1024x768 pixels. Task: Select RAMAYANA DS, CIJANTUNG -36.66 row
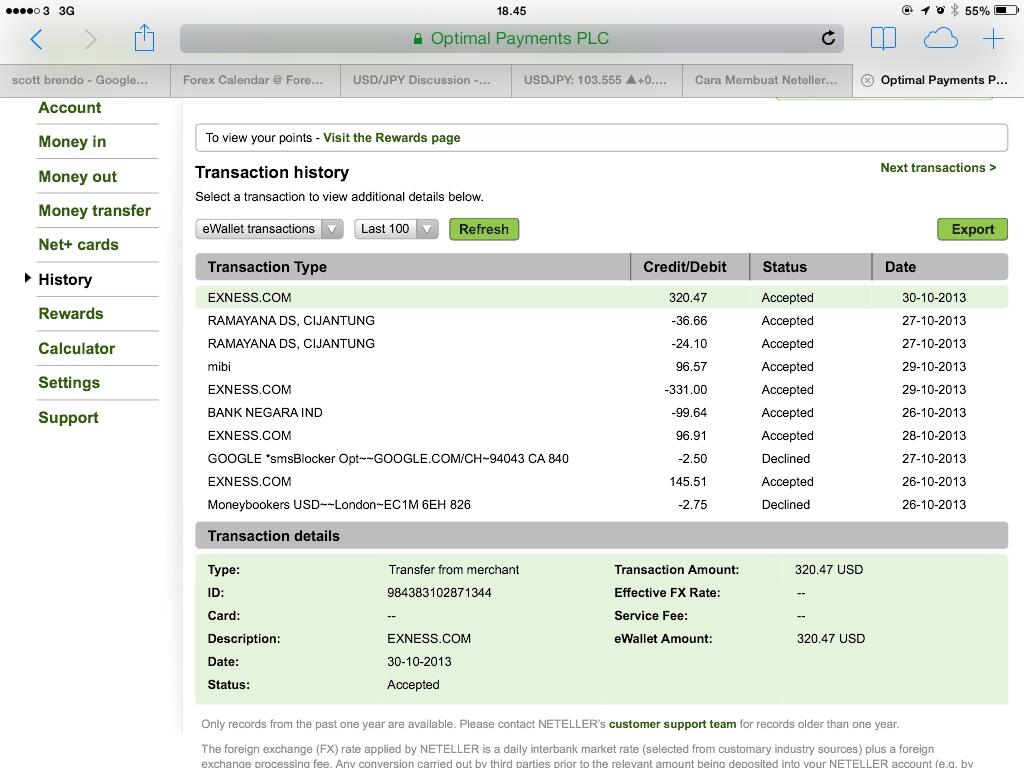(601, 321)
